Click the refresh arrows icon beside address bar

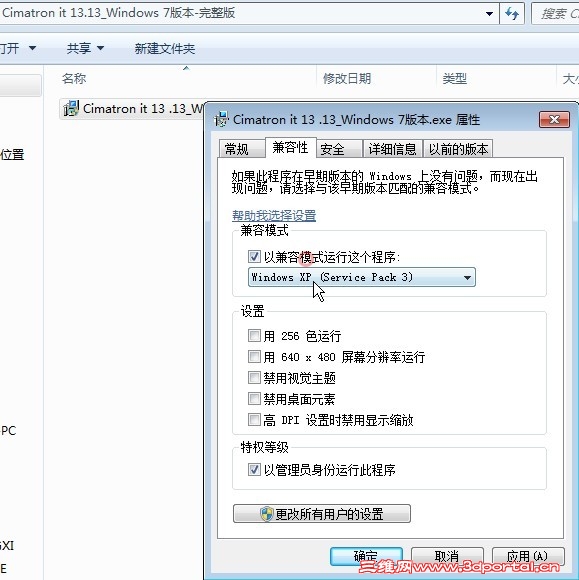click(x=512, y=14)
